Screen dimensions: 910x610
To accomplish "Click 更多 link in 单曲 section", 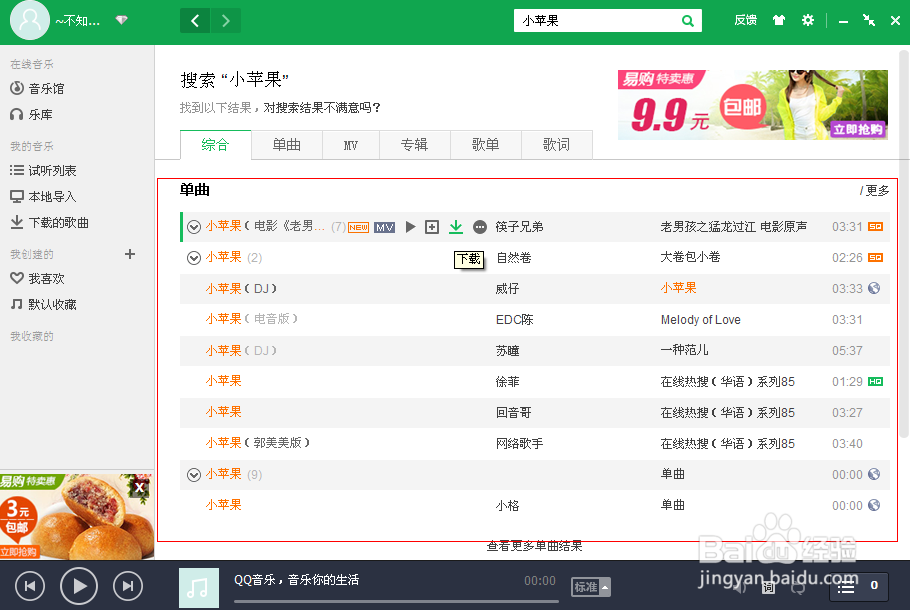I will [875, 190].
